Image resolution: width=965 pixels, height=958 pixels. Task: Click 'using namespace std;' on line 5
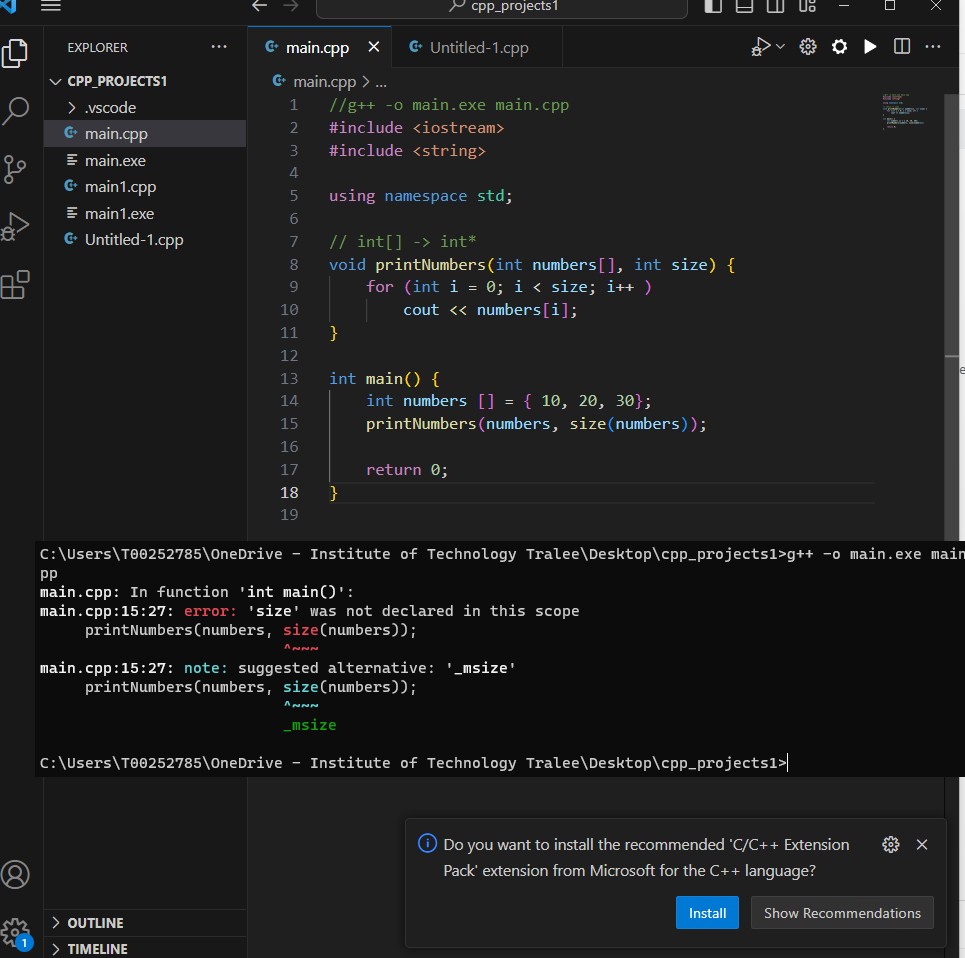pos(420,196)
